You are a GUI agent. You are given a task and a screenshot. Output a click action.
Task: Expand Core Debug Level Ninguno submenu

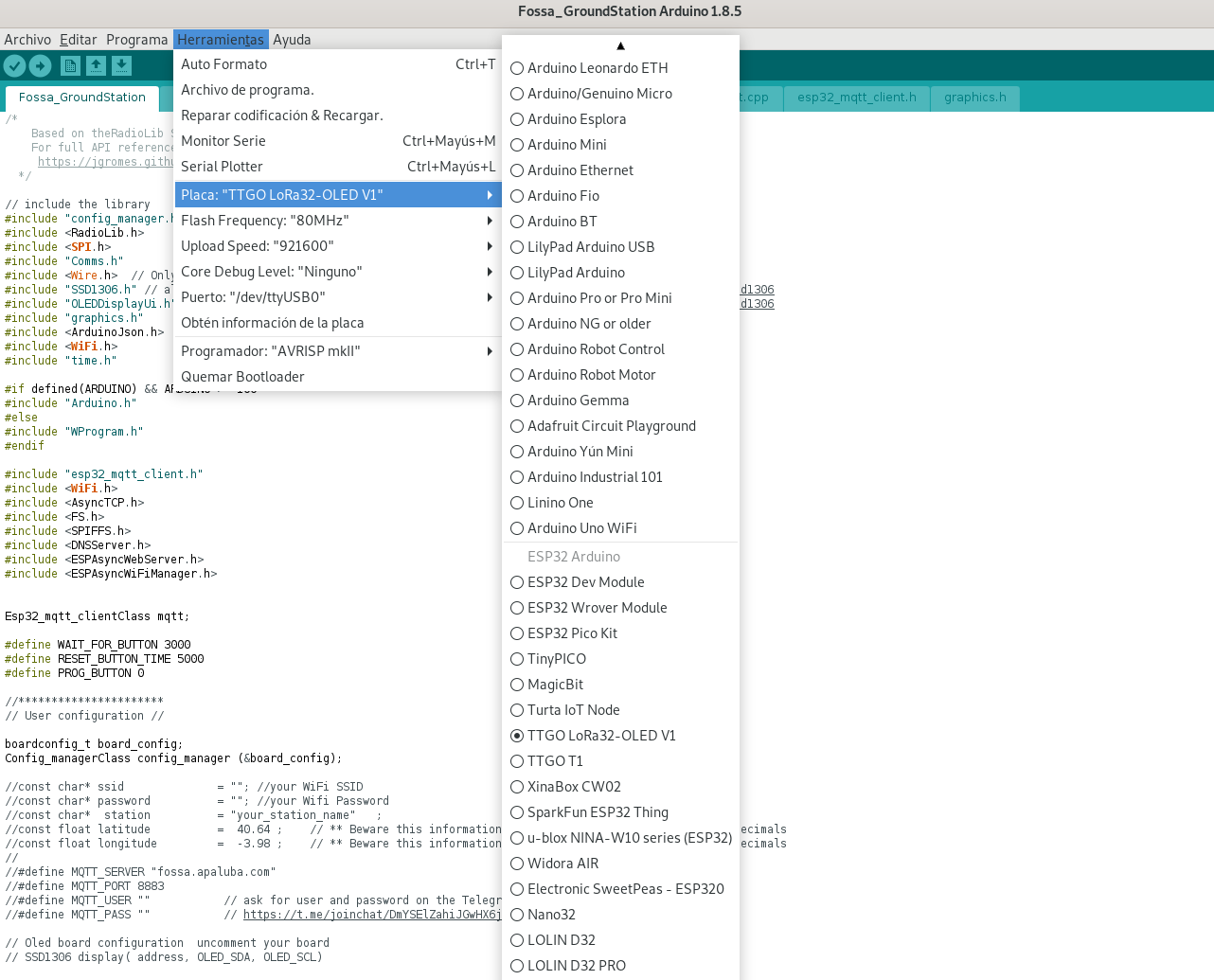337,272
